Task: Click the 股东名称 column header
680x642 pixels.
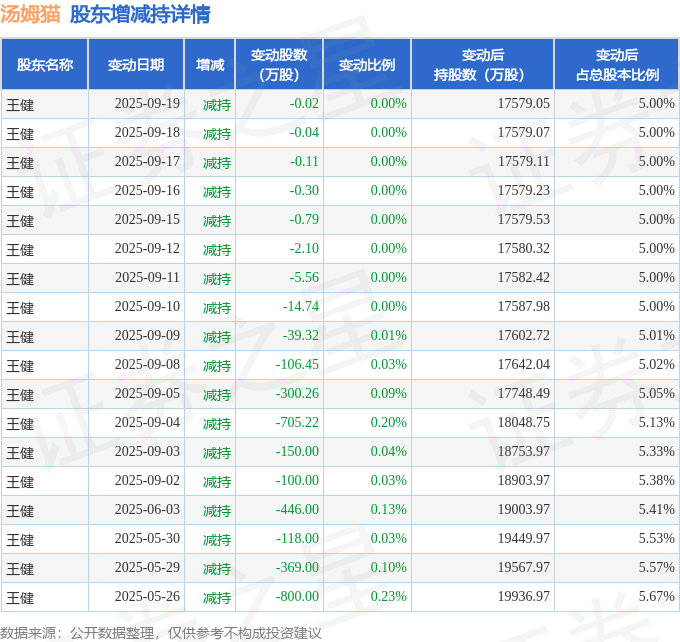Action: pyautogui.click(x=44, y=65)
